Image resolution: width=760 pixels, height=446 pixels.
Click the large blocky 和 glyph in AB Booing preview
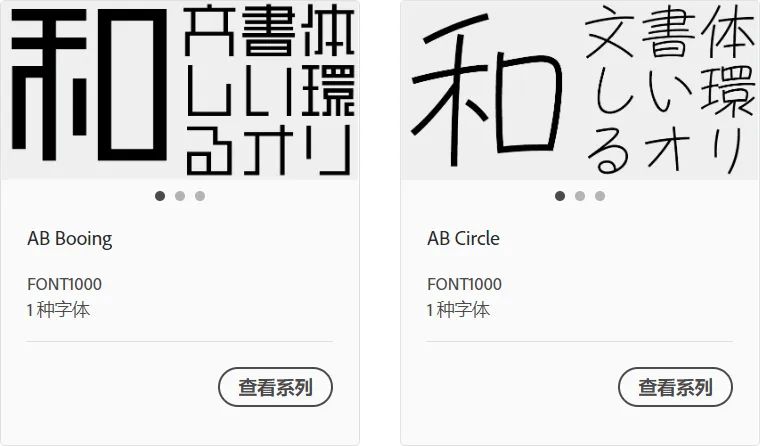pos(89,85)
